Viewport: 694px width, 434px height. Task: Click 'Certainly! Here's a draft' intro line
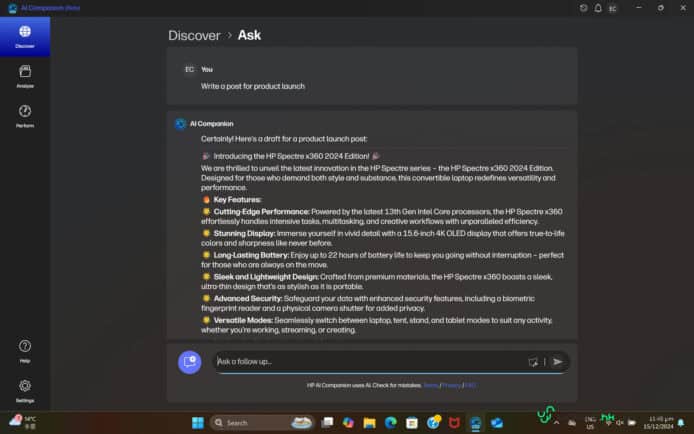point(284,139)
